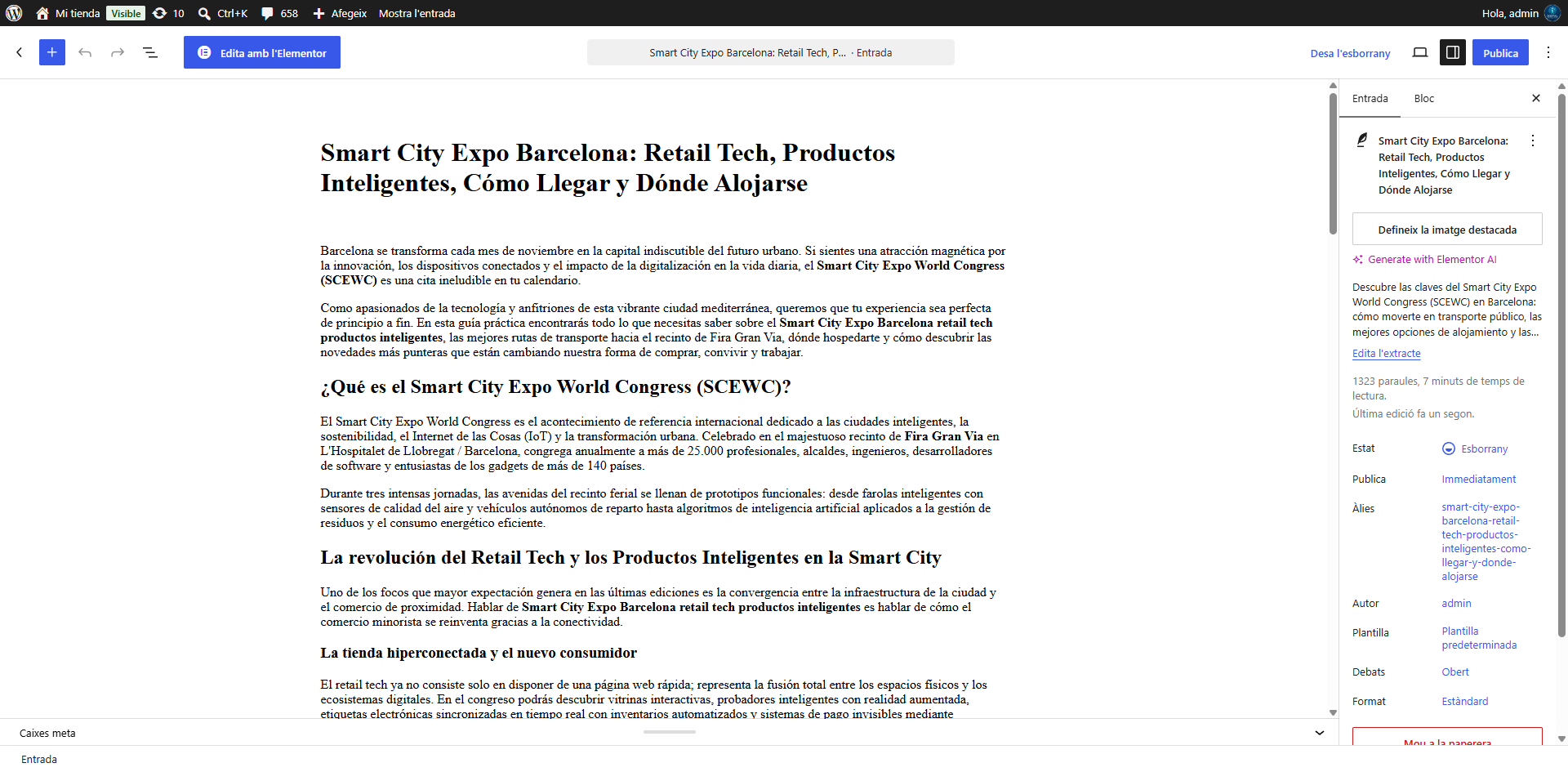
Task: Click the Publica button
Action: (x=1500, y=52)
